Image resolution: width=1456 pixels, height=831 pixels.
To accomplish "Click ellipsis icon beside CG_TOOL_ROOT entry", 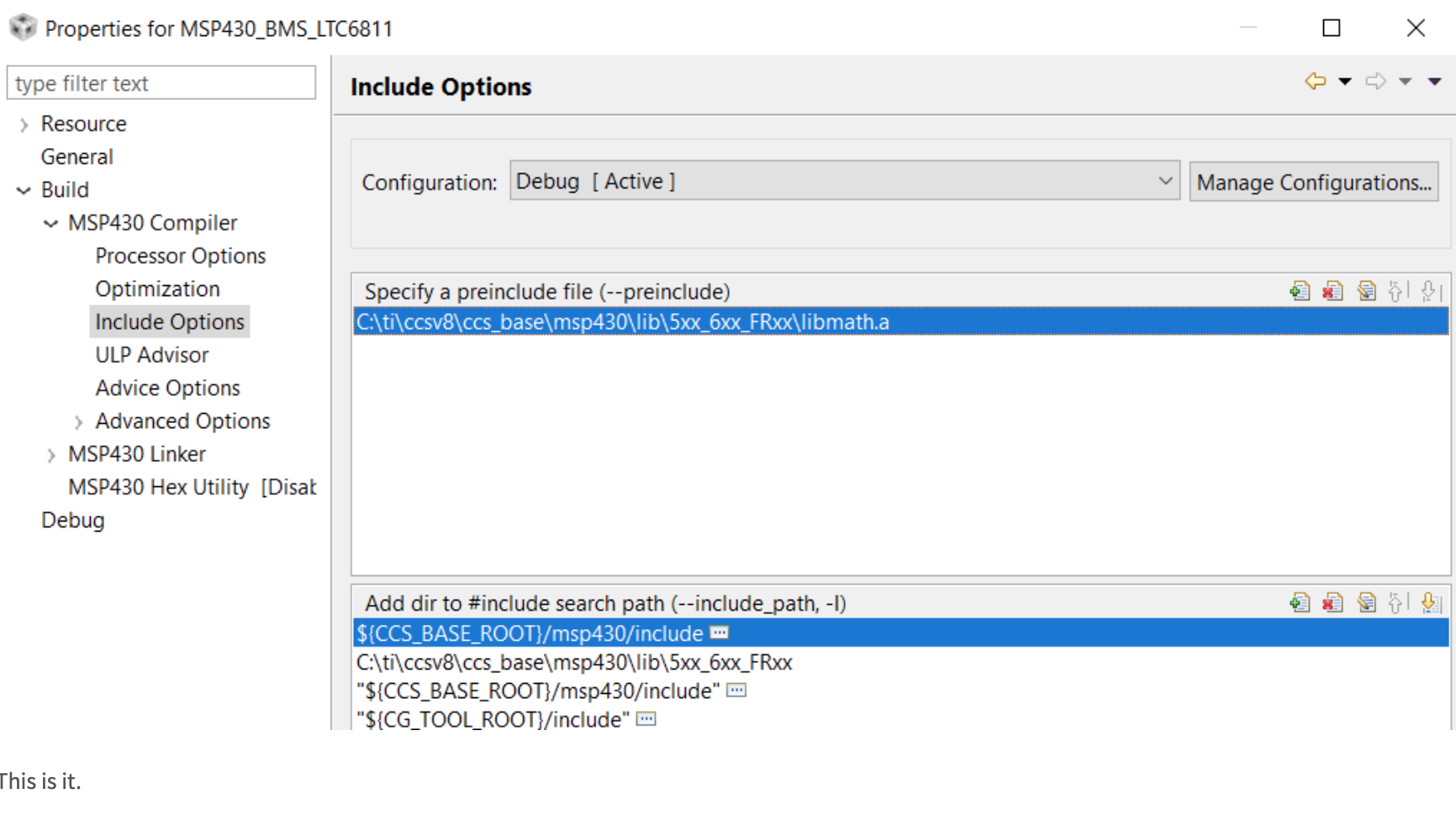I will [646, 719].
